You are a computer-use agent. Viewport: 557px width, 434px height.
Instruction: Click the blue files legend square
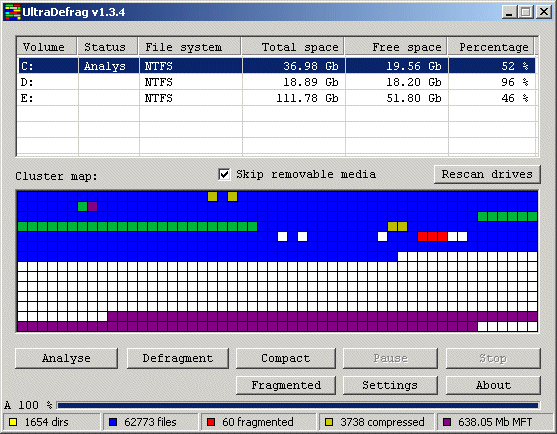[113, 422]
